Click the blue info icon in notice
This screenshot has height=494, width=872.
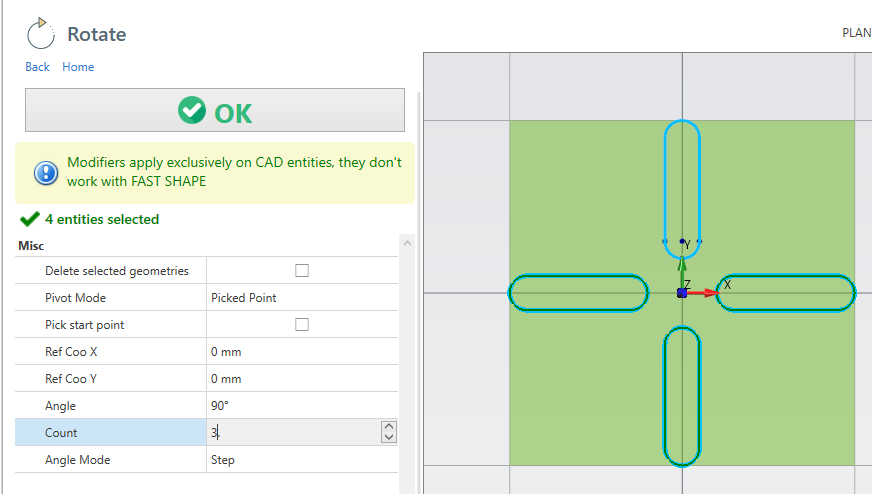[x=46, y=173]
